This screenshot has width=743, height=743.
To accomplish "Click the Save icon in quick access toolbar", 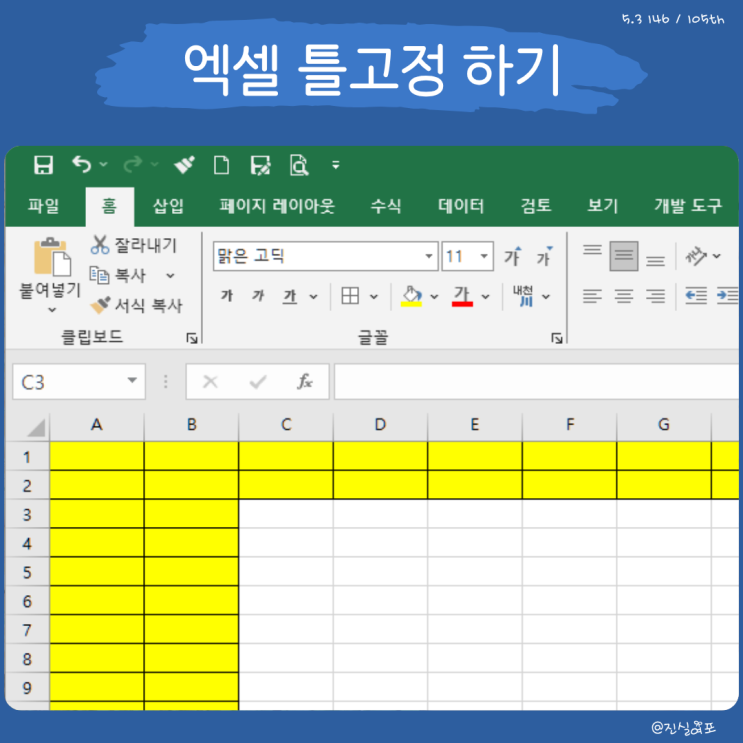I will 43,165.
